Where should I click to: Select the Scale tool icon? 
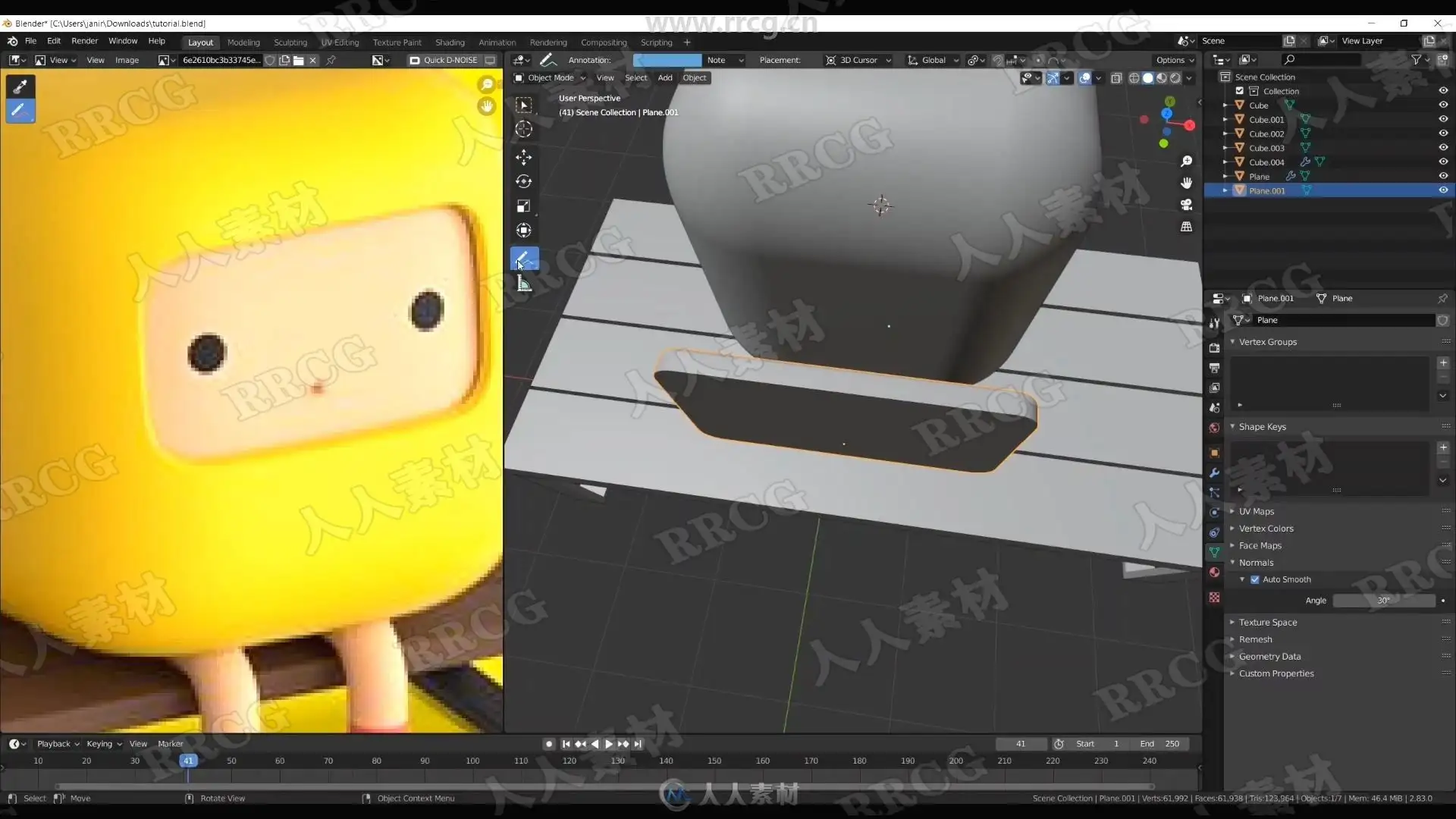click(x=523, y=206)
